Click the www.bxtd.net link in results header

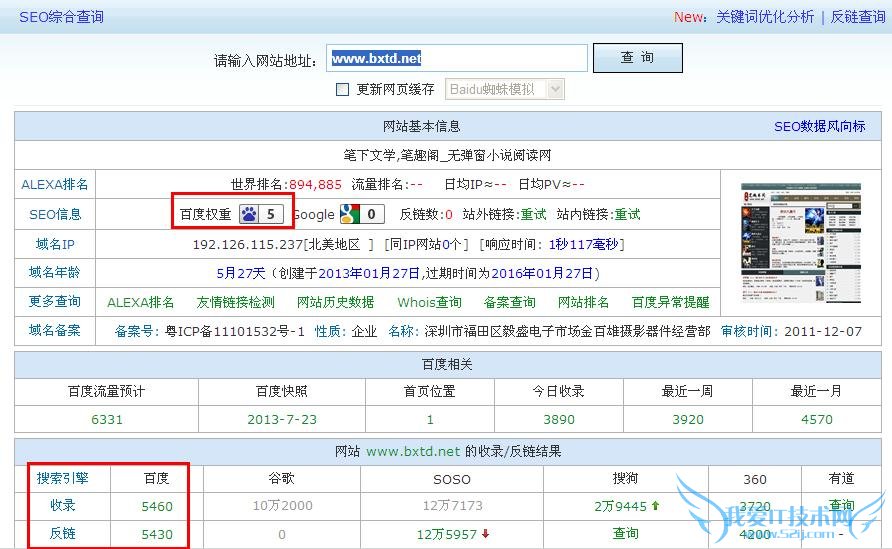[x=413, y=452]
